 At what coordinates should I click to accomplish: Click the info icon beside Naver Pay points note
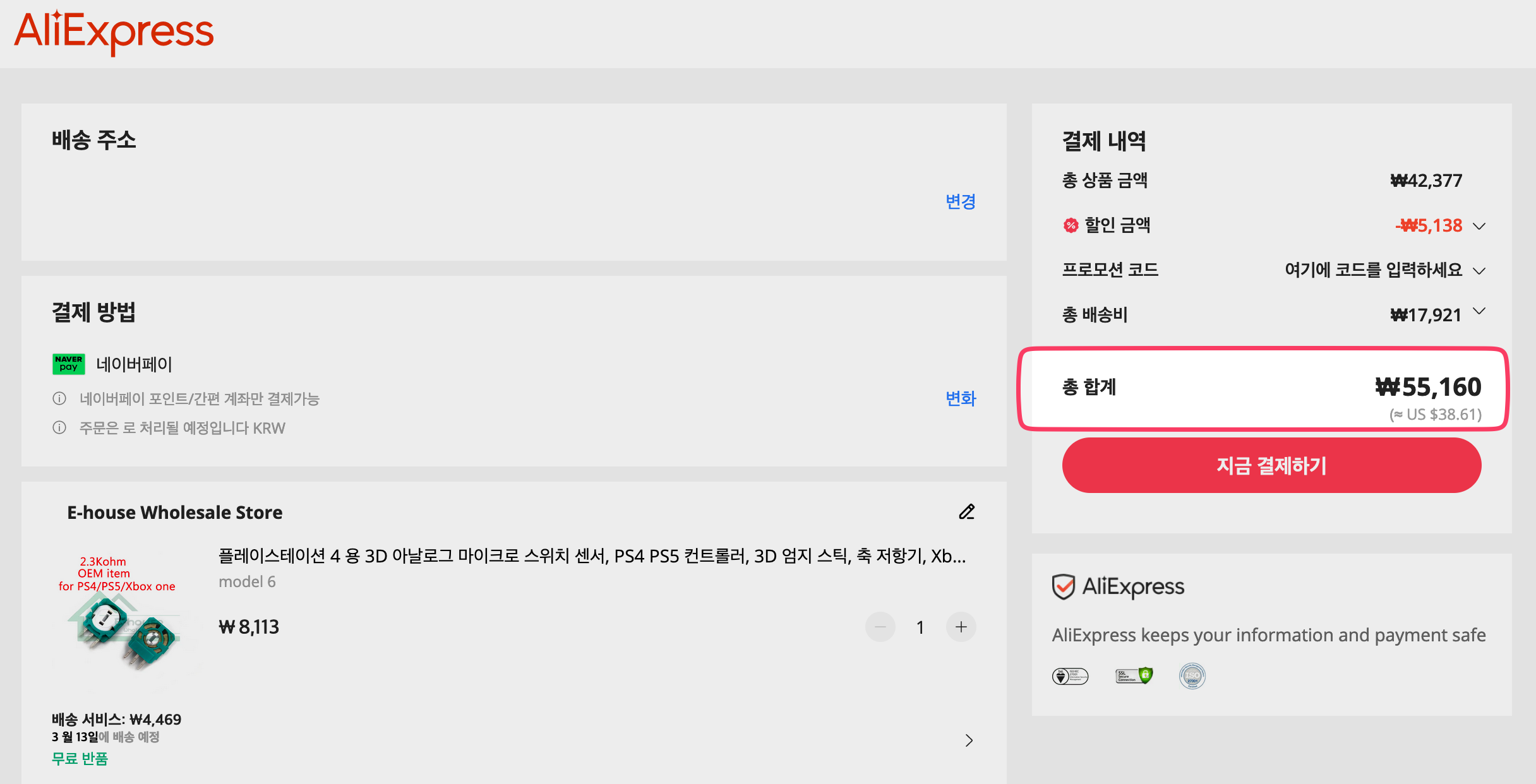pyautogui.click(x=59, y=398)
